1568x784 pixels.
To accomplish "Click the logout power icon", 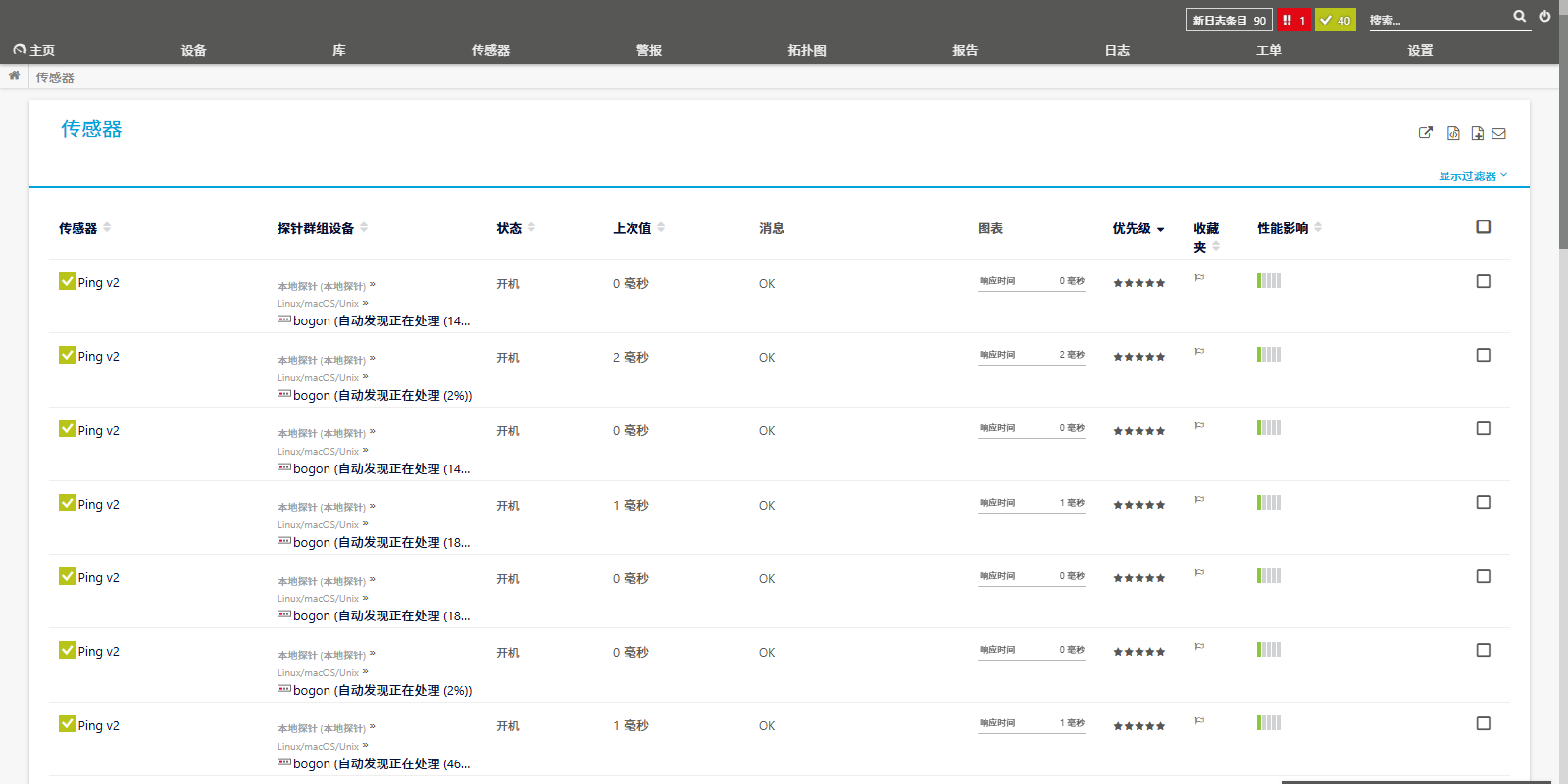I will click(x=1544, y=17).
